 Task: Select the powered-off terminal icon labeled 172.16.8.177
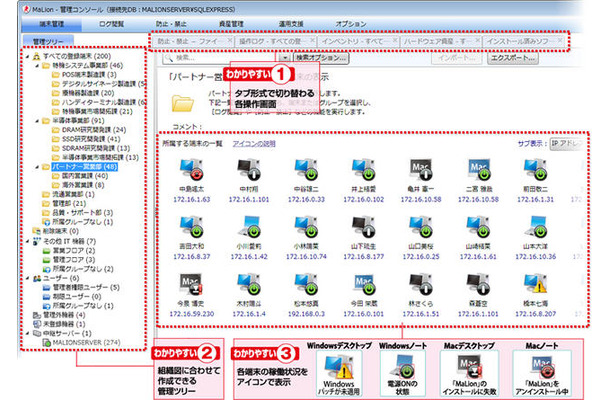pos(363,227)
